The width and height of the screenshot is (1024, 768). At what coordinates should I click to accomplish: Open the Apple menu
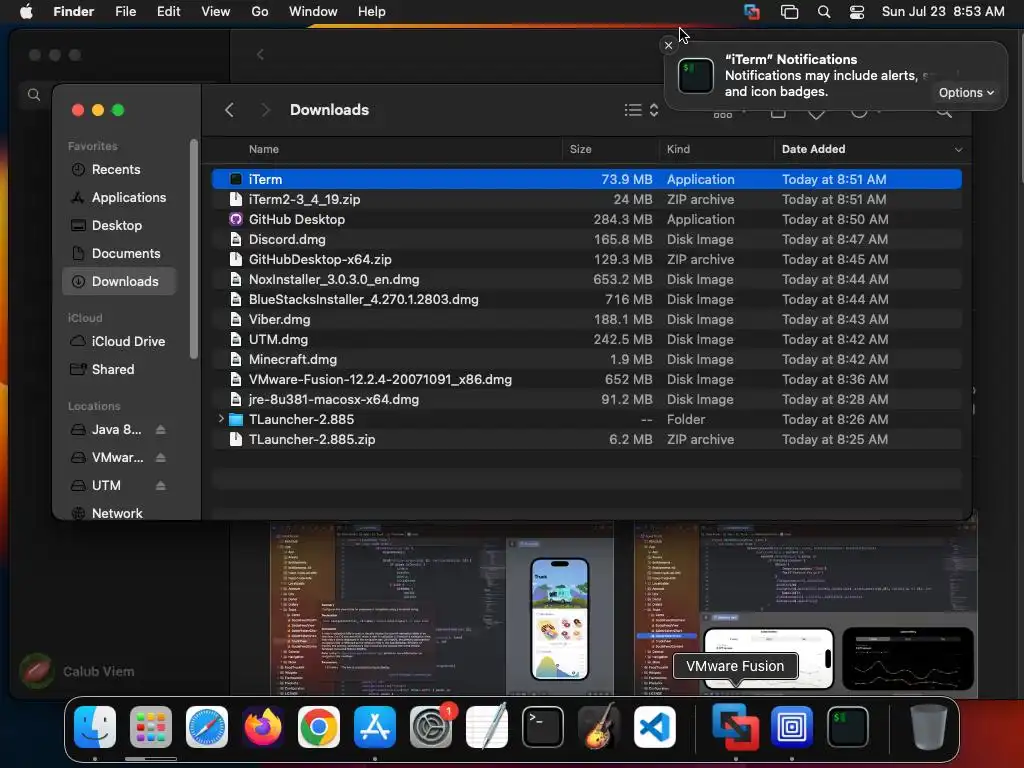click(26, 12)
